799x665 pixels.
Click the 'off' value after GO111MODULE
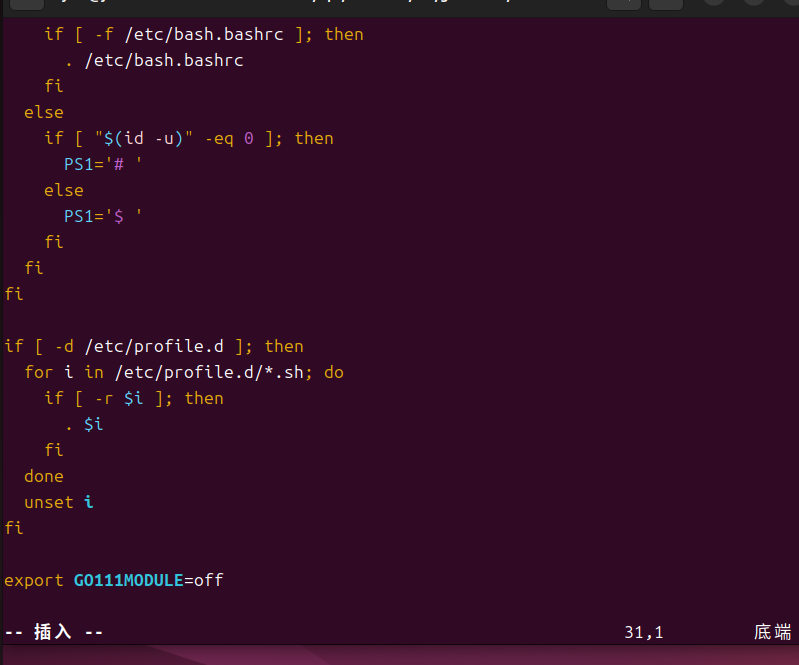click(x=209, y=580)
